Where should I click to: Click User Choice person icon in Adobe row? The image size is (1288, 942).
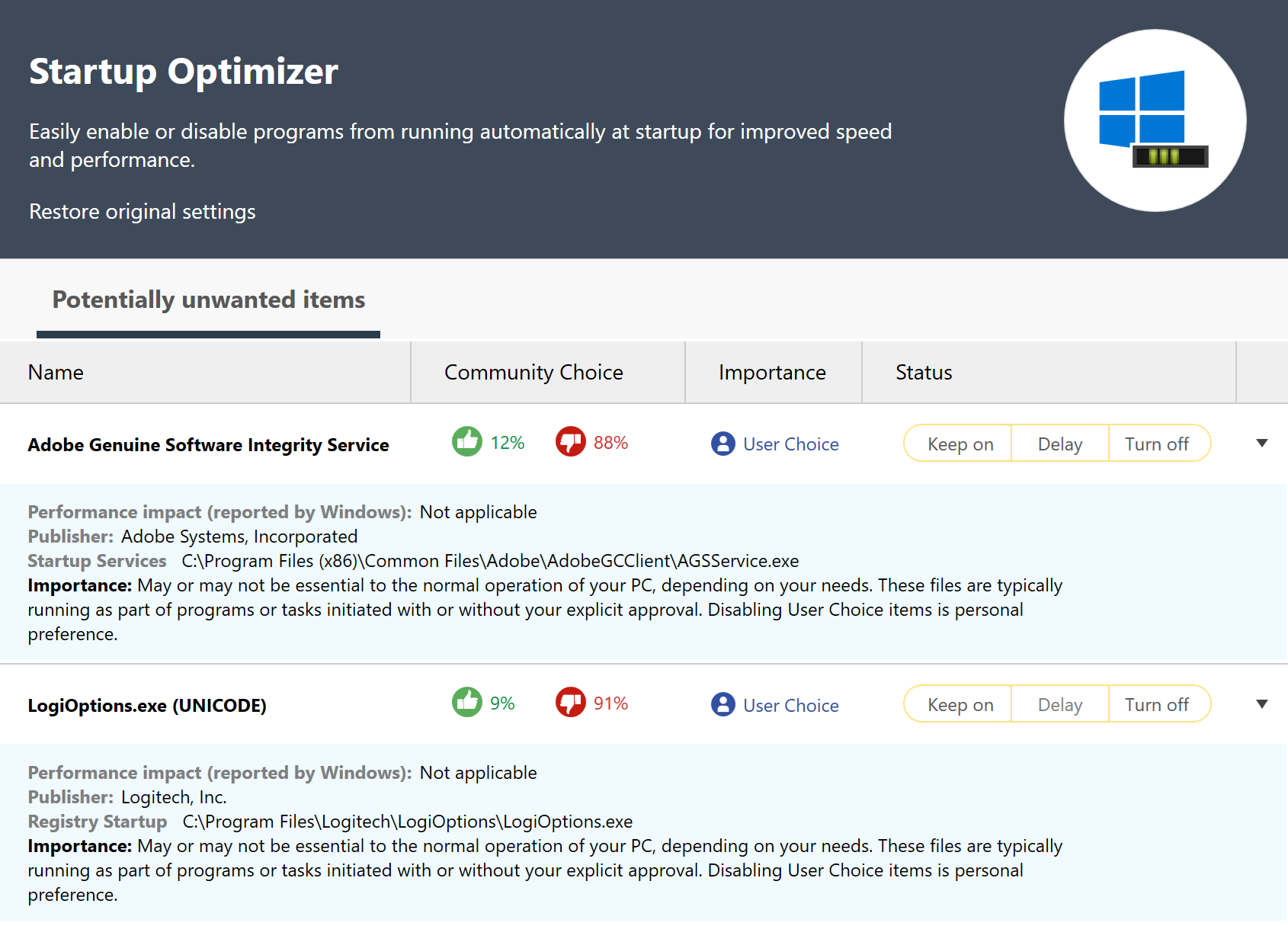(723, 444)
